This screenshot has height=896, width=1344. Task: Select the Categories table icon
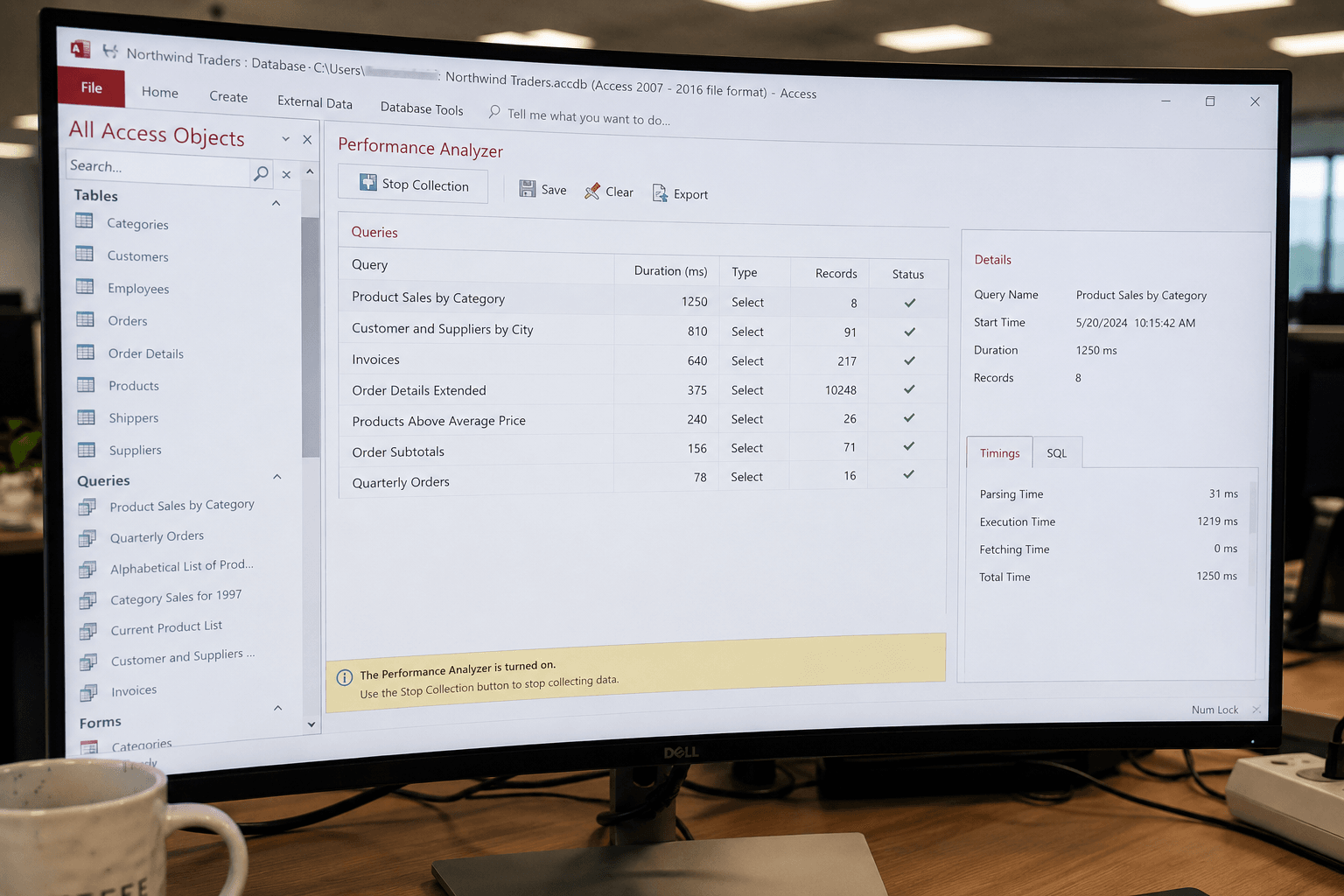(84, 220)
